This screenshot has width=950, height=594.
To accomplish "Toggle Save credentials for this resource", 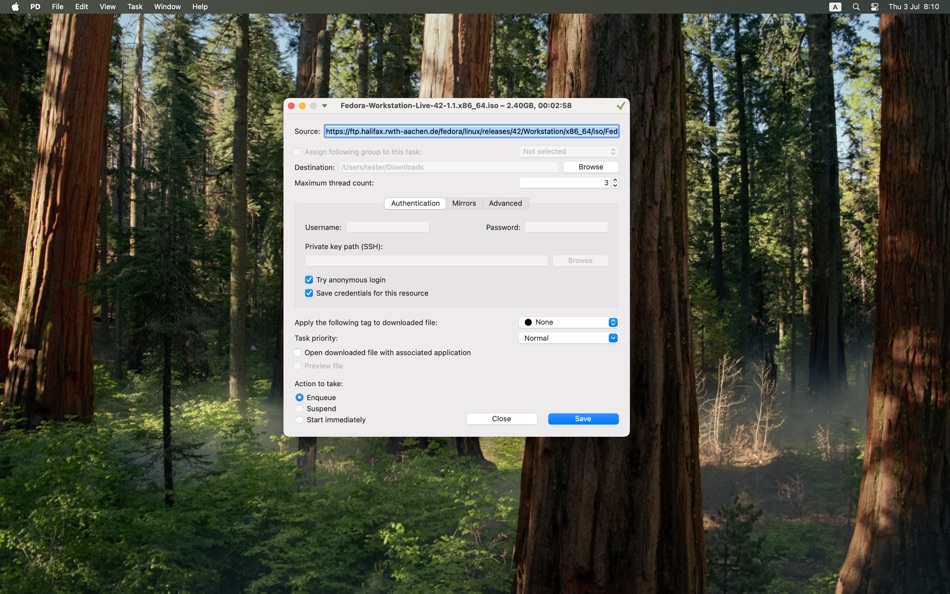I will tap(309, 293).
